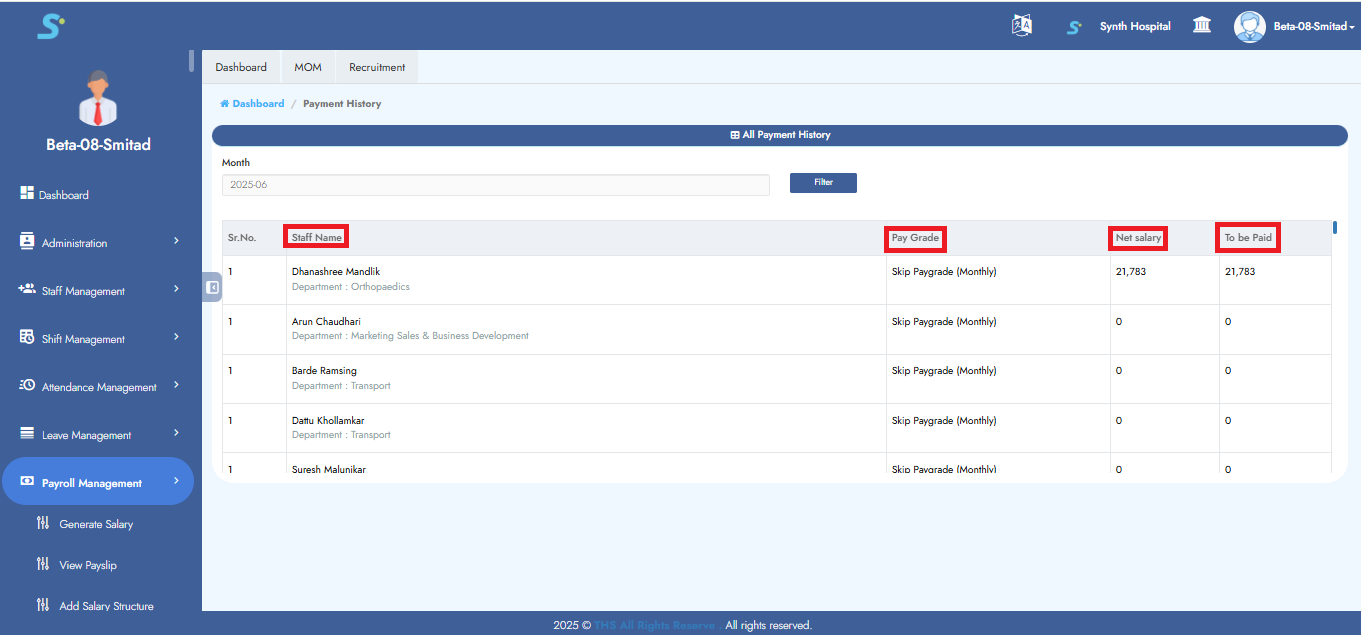Expand the Leave Management submenu arrow
1361x635 pixels.
pos(176,433)
